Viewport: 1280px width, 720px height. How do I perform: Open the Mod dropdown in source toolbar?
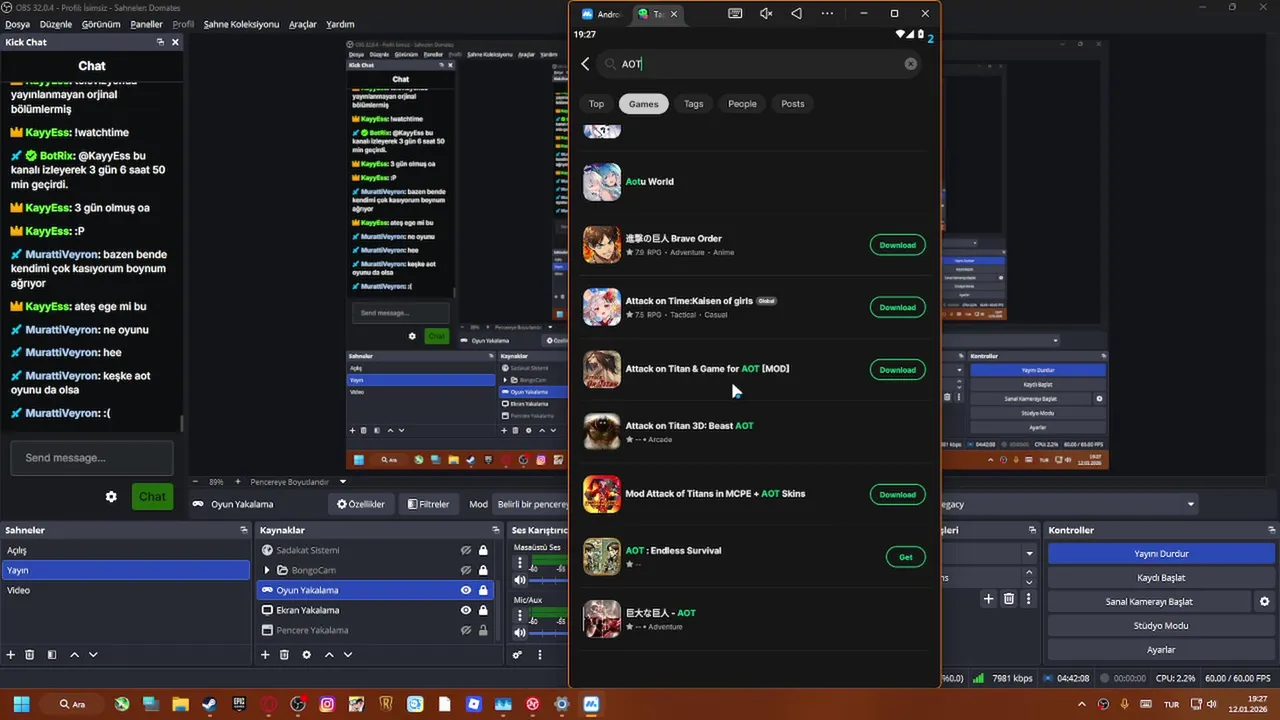point(531,504)
